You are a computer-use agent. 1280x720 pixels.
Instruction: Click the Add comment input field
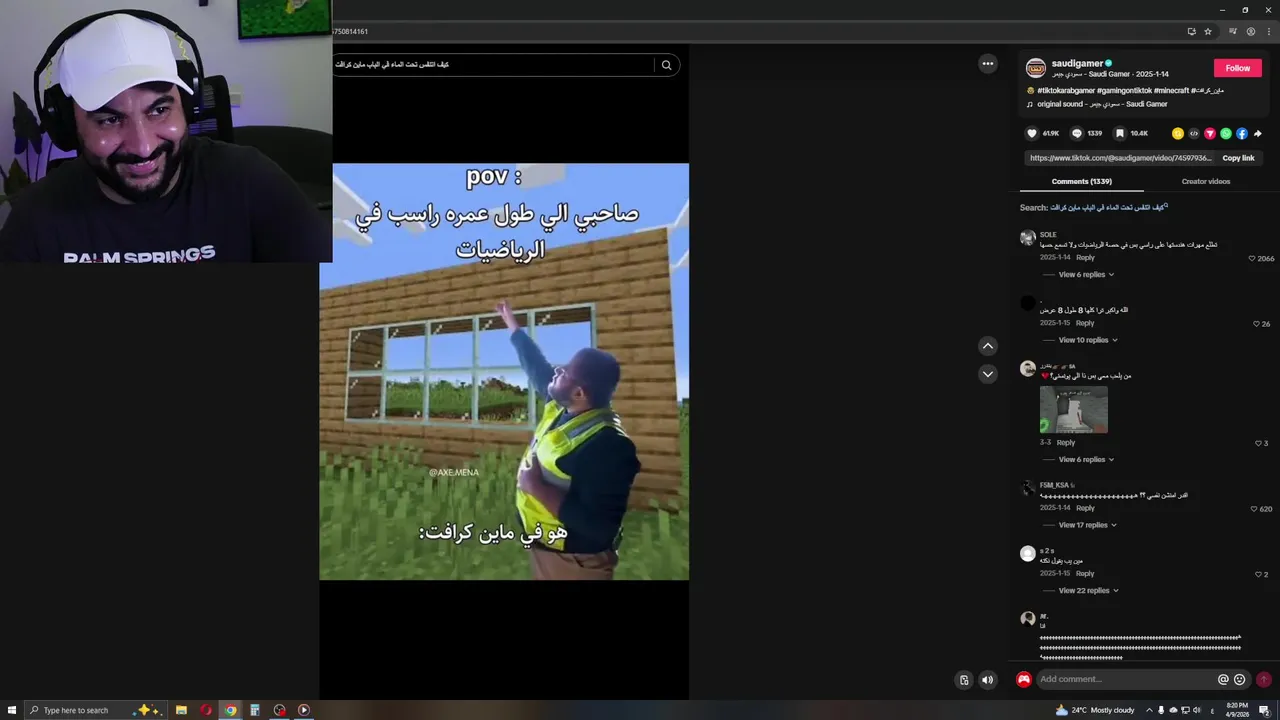[1126, 679]
